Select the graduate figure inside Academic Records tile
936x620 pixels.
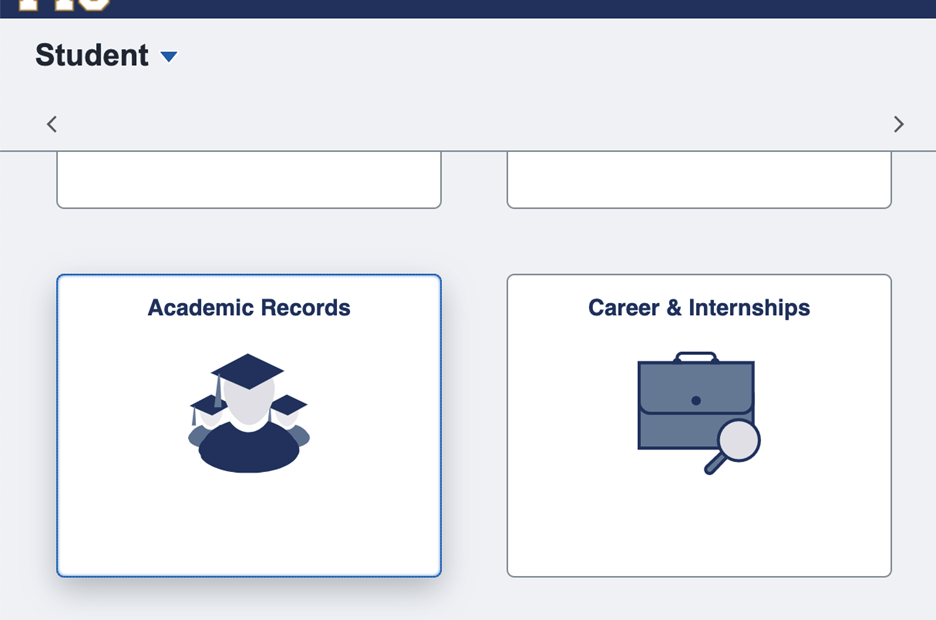click(x=247, y=430)
